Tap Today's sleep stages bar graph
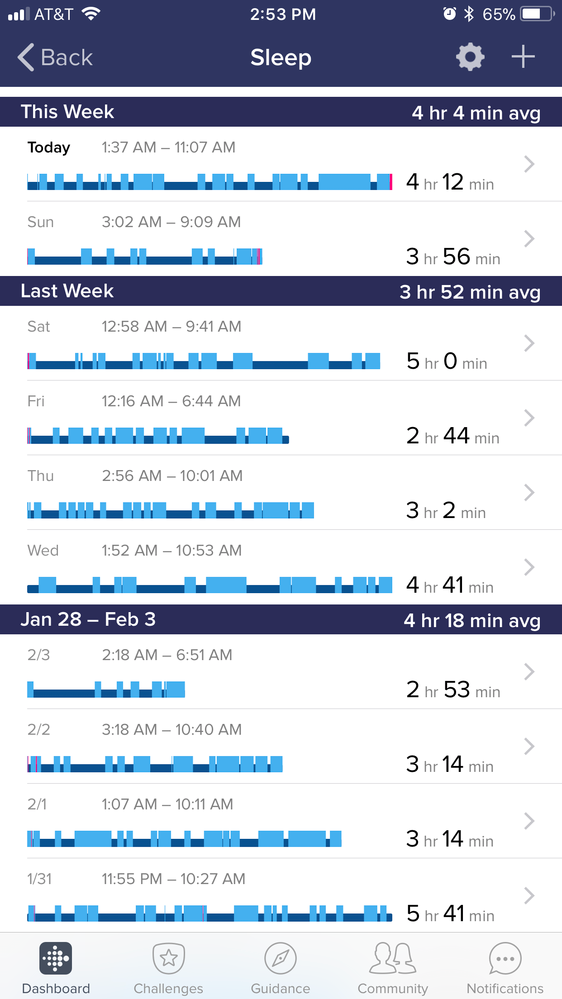 210,182
